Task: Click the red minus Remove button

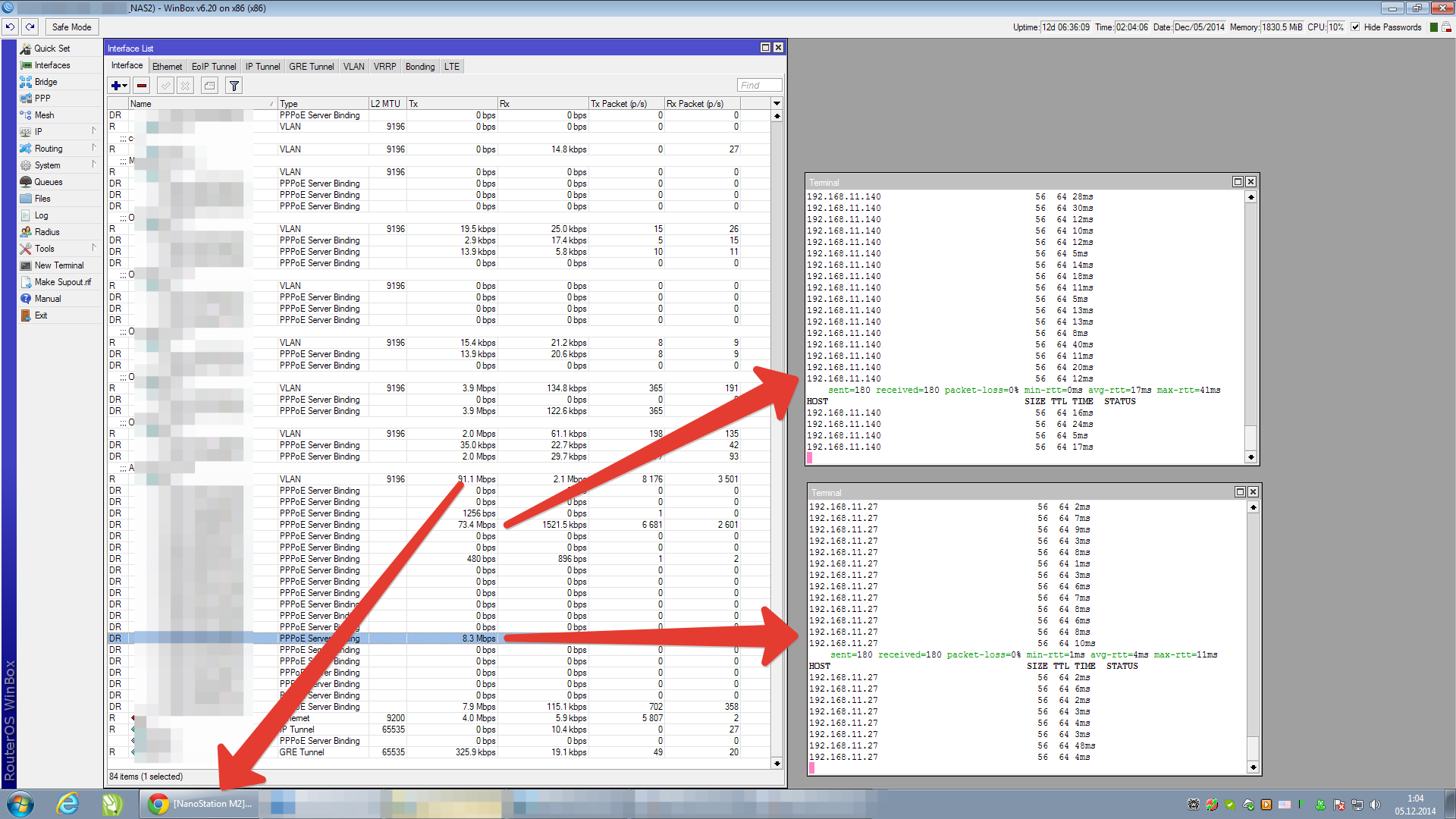Action: (142, 86)
